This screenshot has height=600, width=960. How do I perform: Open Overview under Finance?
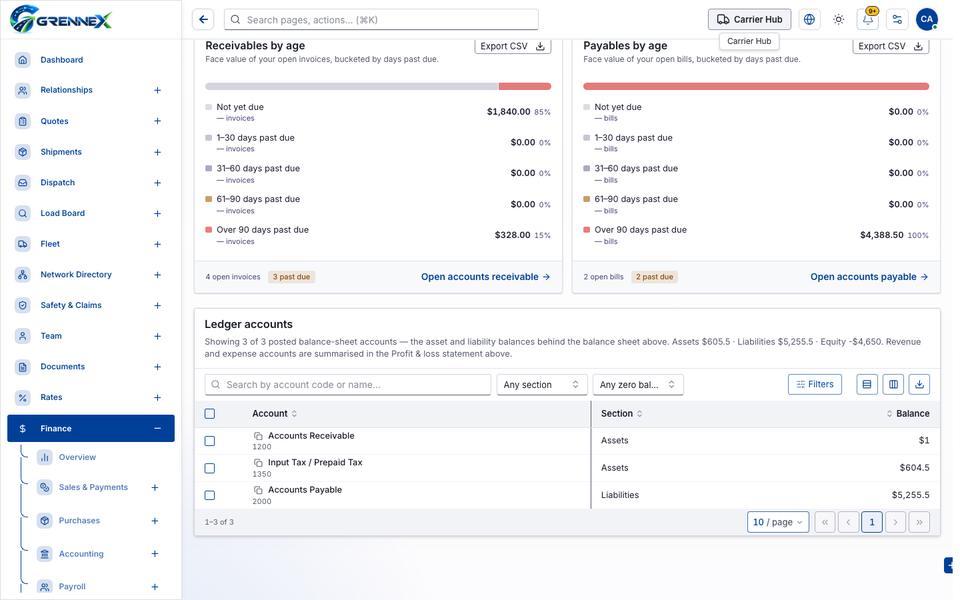tap(77, 457)
